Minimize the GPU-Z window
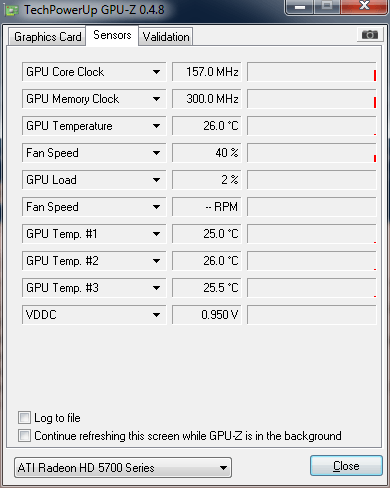This screenshot has height=488, width=390. 300,7
